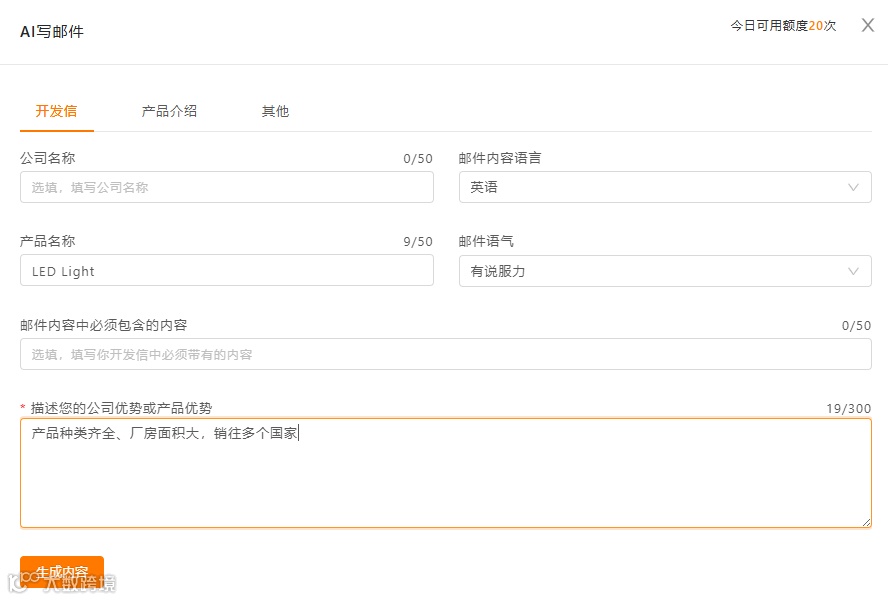
Task: Switch to the 产品介绍 tab
Action: [x=169, y=111]
